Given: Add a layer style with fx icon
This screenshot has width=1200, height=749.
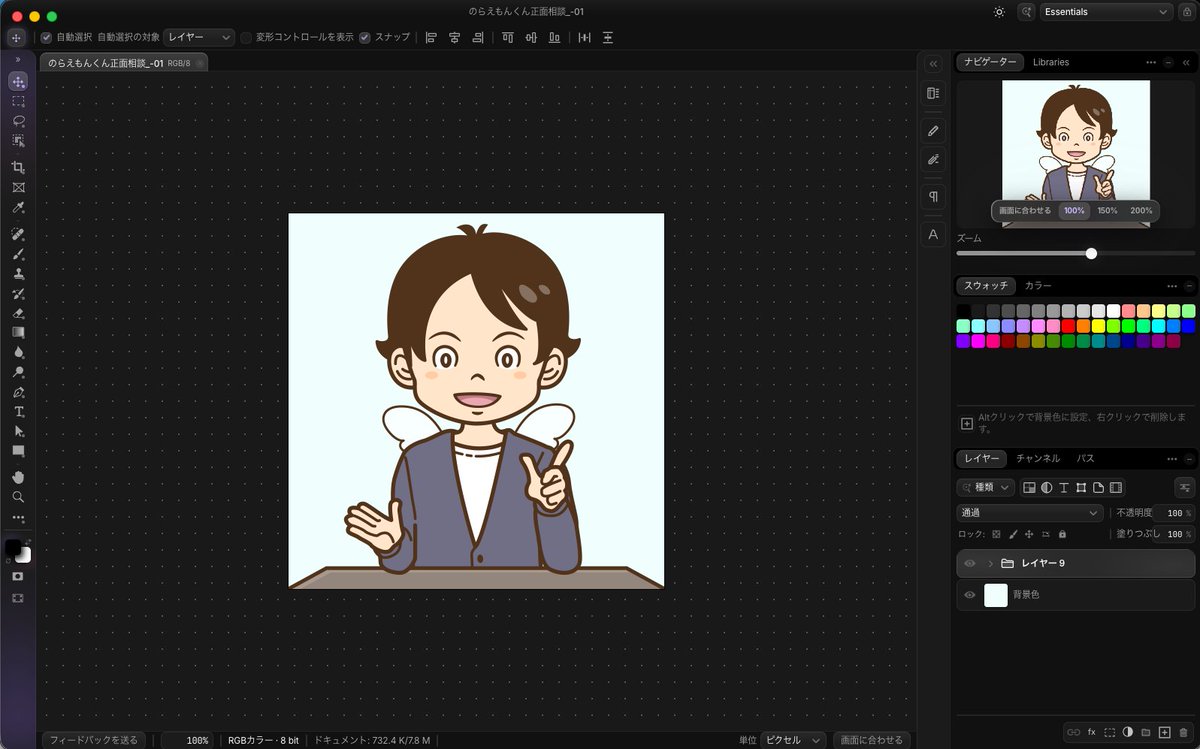Looking at the screenshot, I should 1092,732.
